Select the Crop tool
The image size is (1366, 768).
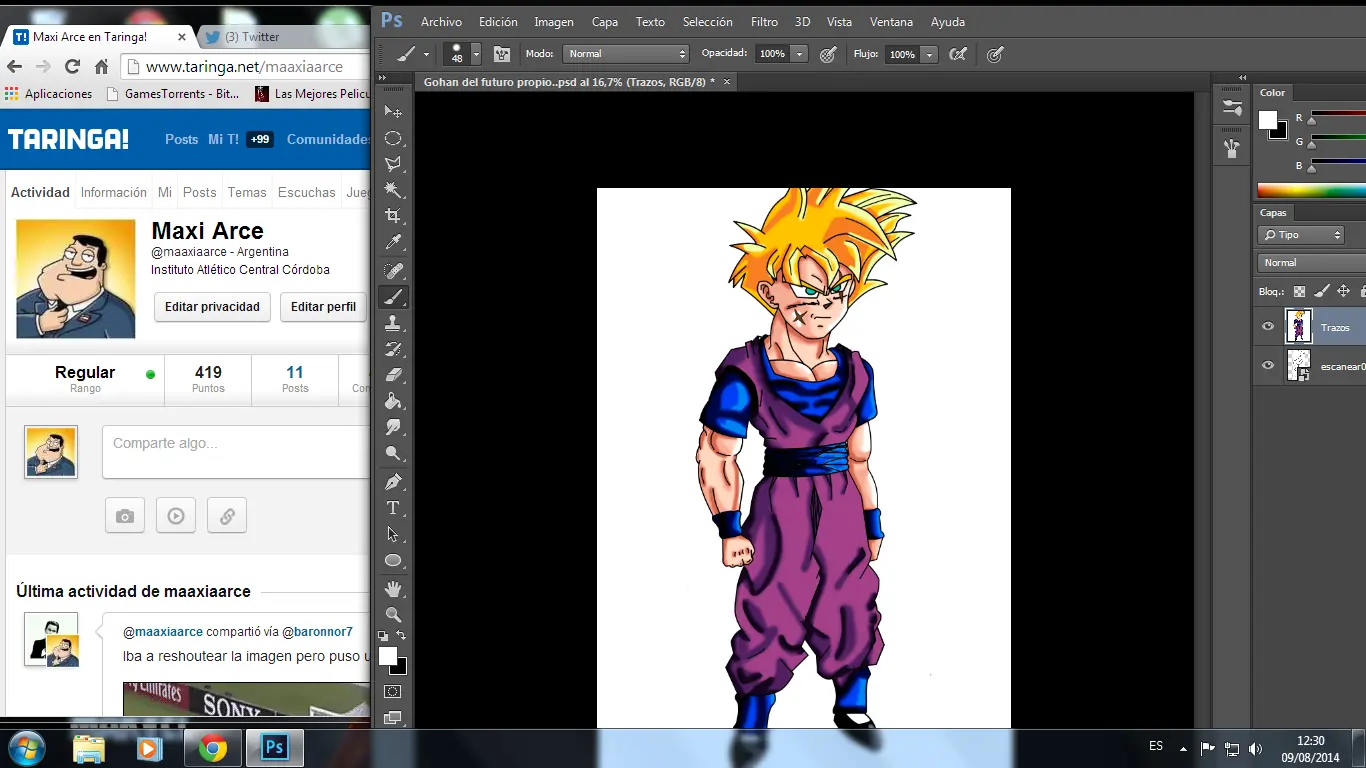(393, 216)
